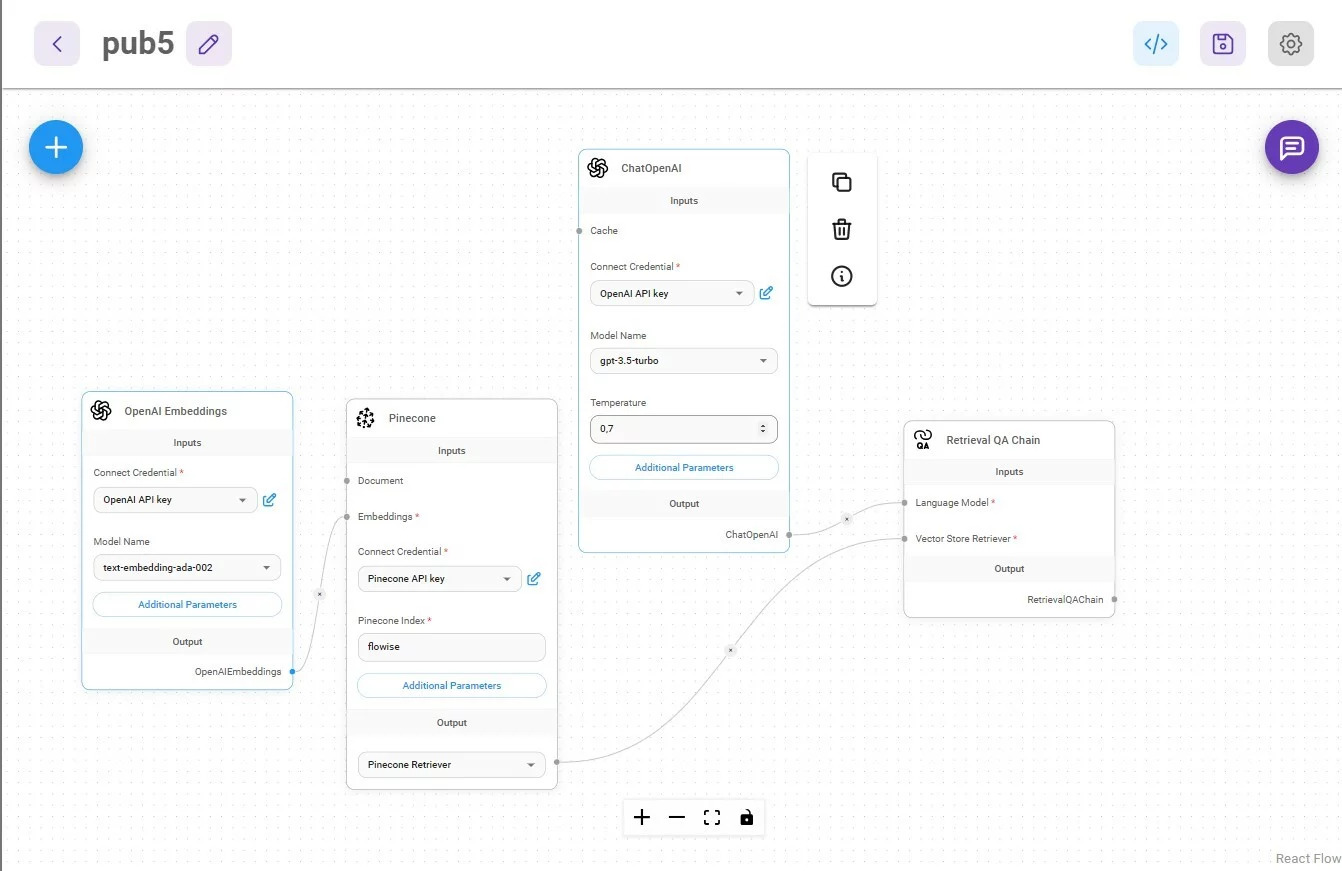
Task: Open Additional Parameters in ChatOpenAI node
Action: coord(684,468)
